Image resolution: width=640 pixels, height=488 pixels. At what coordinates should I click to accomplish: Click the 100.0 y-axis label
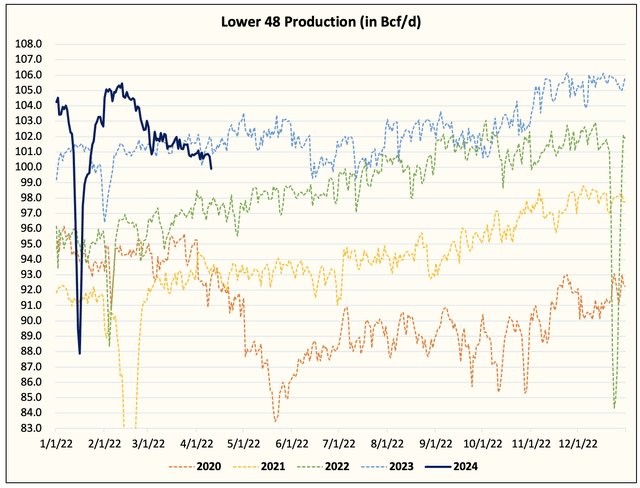(29, 167)
